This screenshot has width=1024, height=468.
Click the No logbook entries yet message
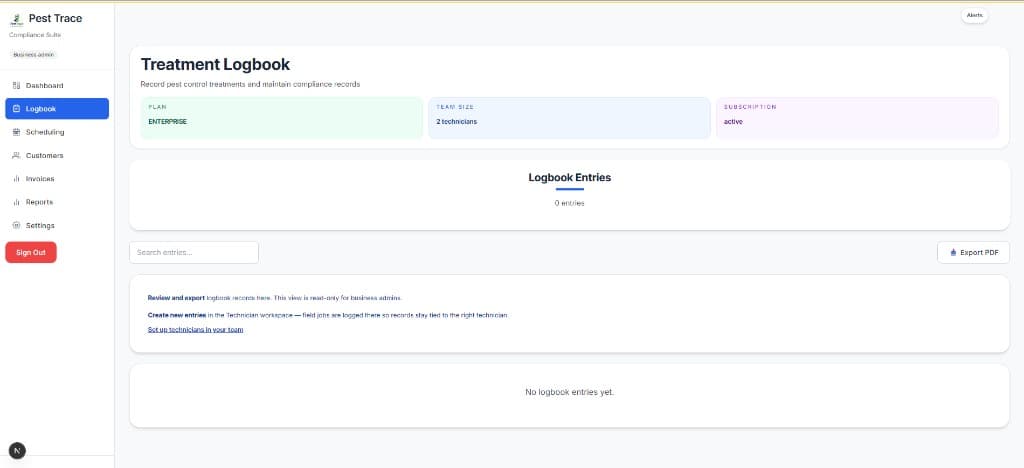click(x=569, y=392)
